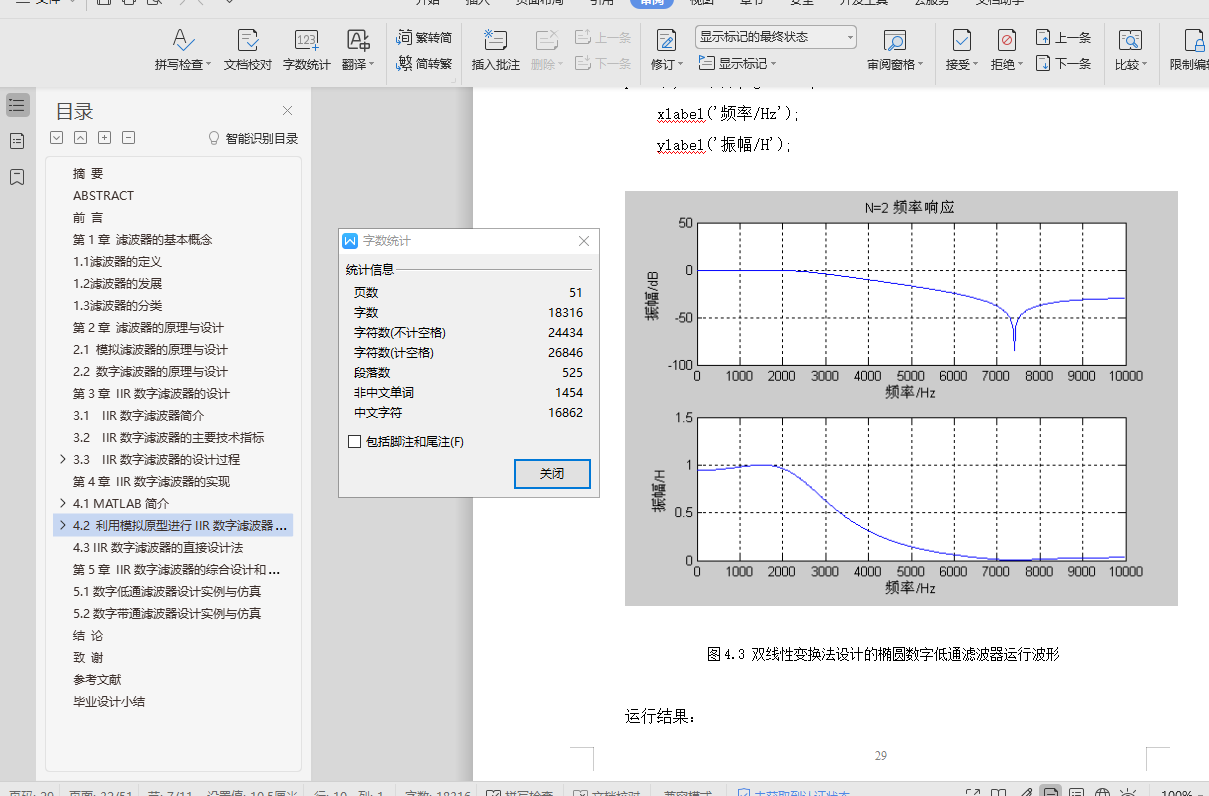Viewport: 1209px width, 796px height.
Task: Go to next comment beside 删除
Action: pyautogui.click(x=603, y=63)
